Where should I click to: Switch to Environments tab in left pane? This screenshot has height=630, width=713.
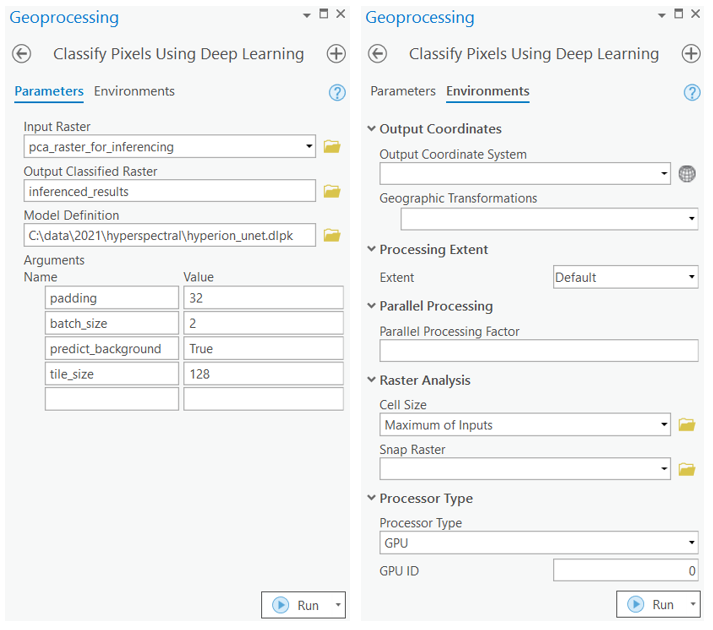pyautogui.click(x=134, y=91)
